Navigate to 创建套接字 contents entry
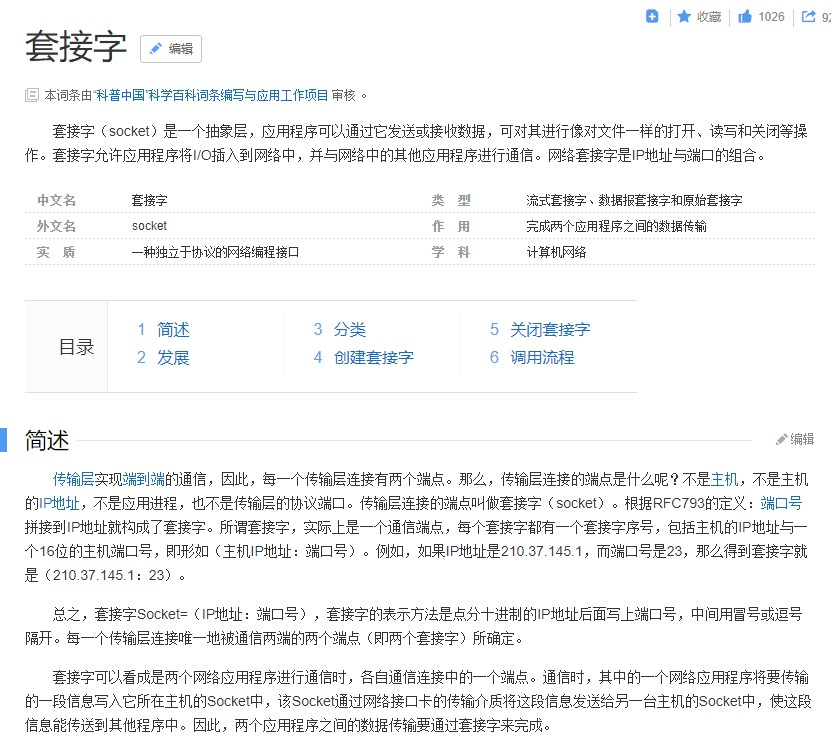831x749 pixels. tap(373, 357)
